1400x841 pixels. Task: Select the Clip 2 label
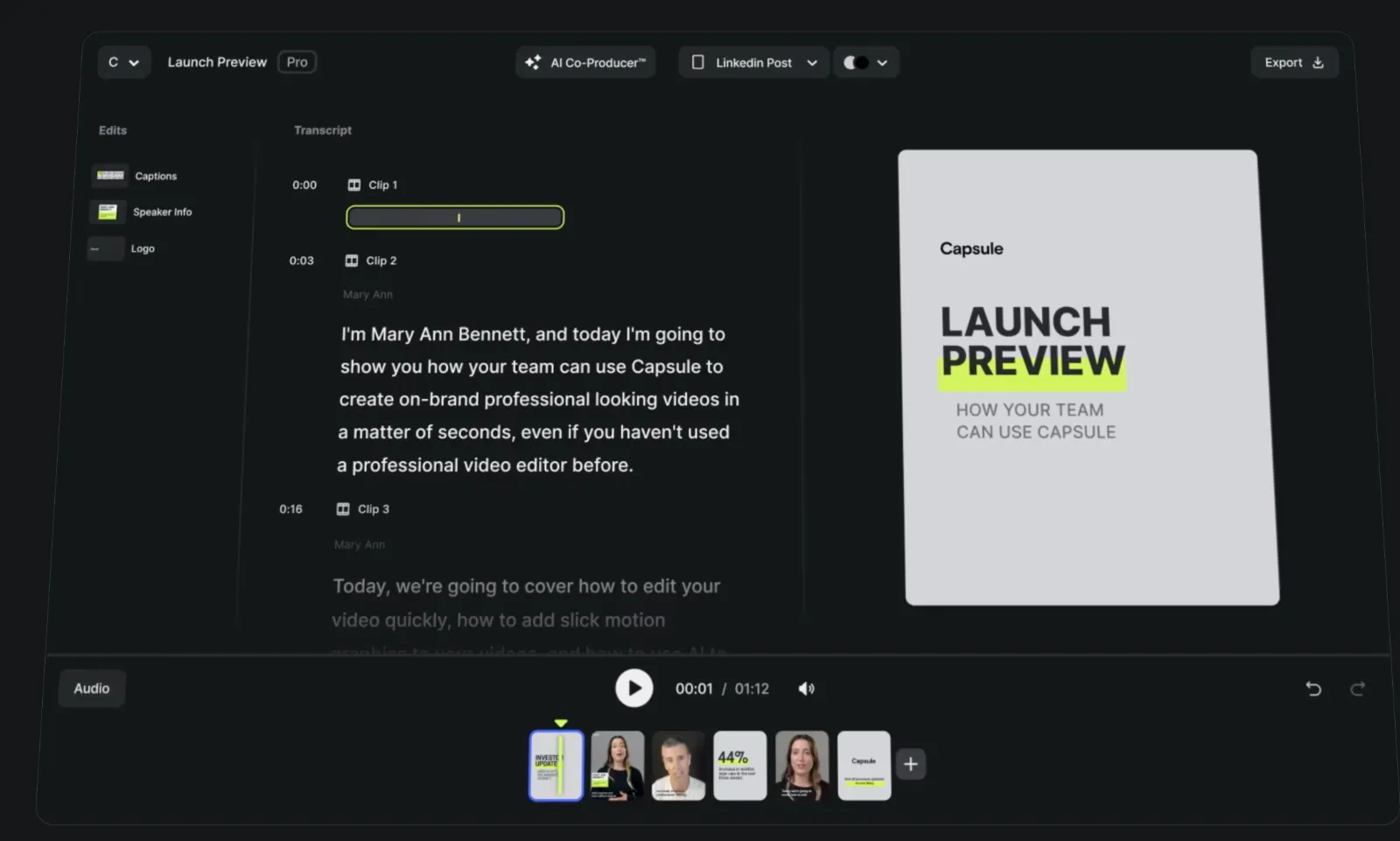381,261
